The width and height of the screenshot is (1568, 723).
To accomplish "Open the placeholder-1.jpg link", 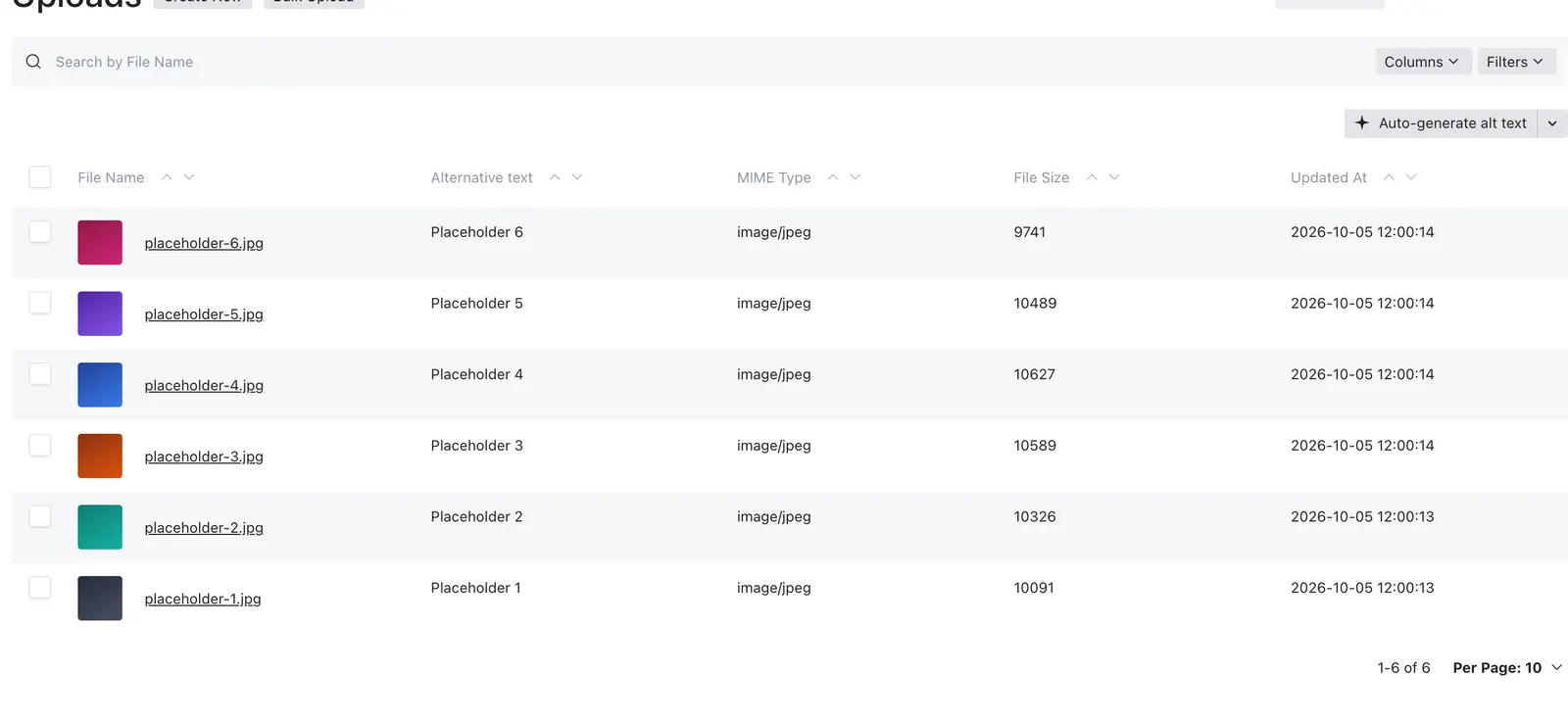I will 203,600.
